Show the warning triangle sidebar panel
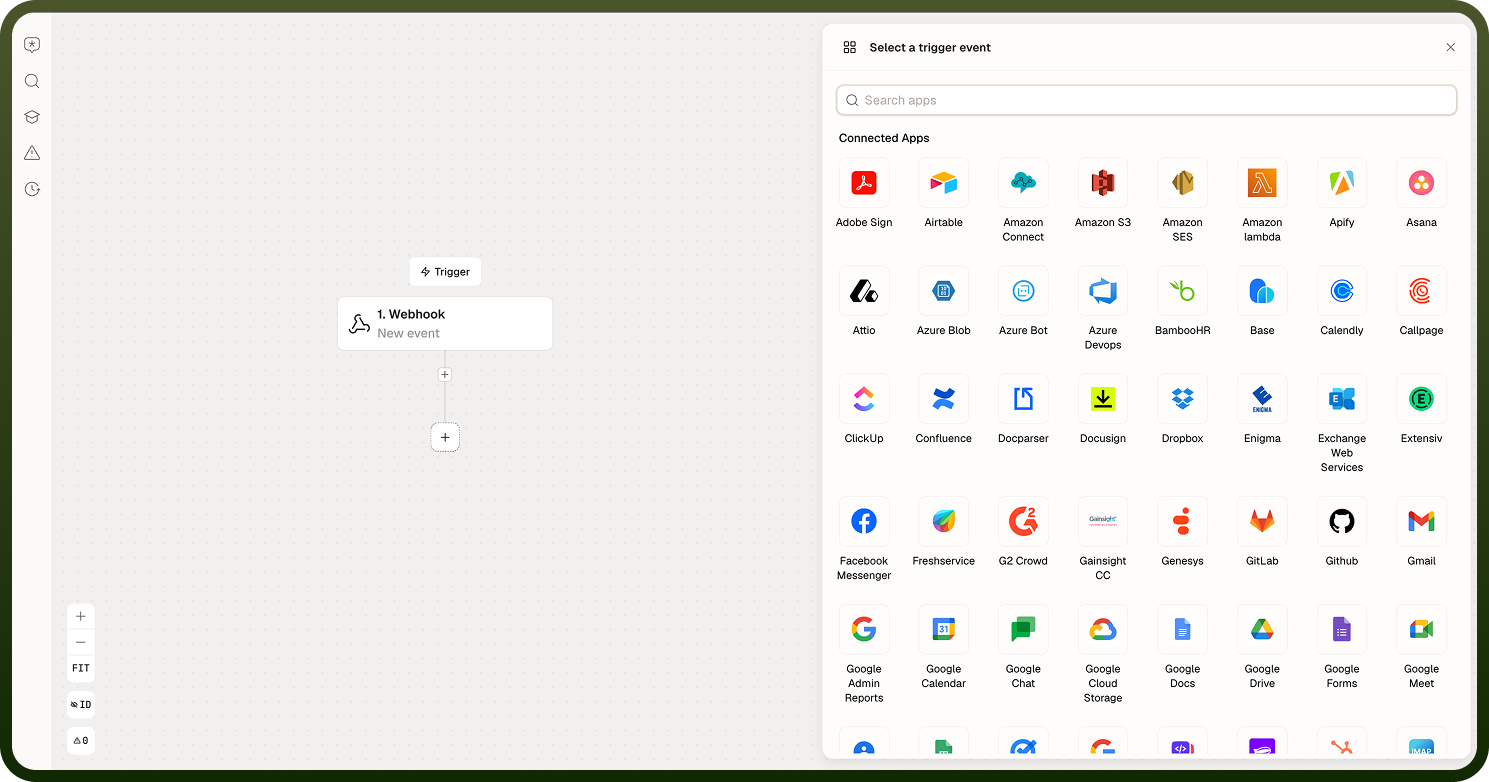Screen dimensions: 1489x782 [32, 153]
